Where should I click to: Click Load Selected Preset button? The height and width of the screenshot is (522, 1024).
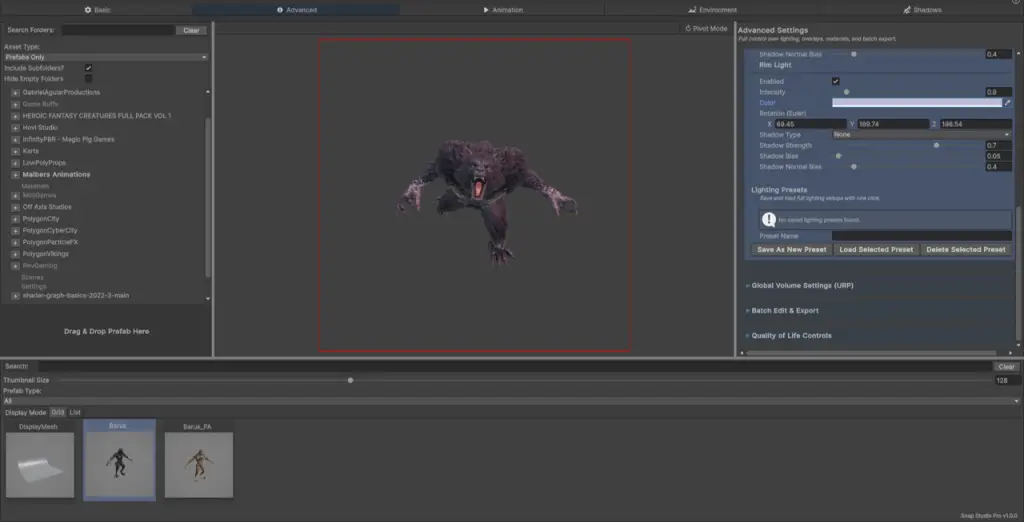coord(876,249)
